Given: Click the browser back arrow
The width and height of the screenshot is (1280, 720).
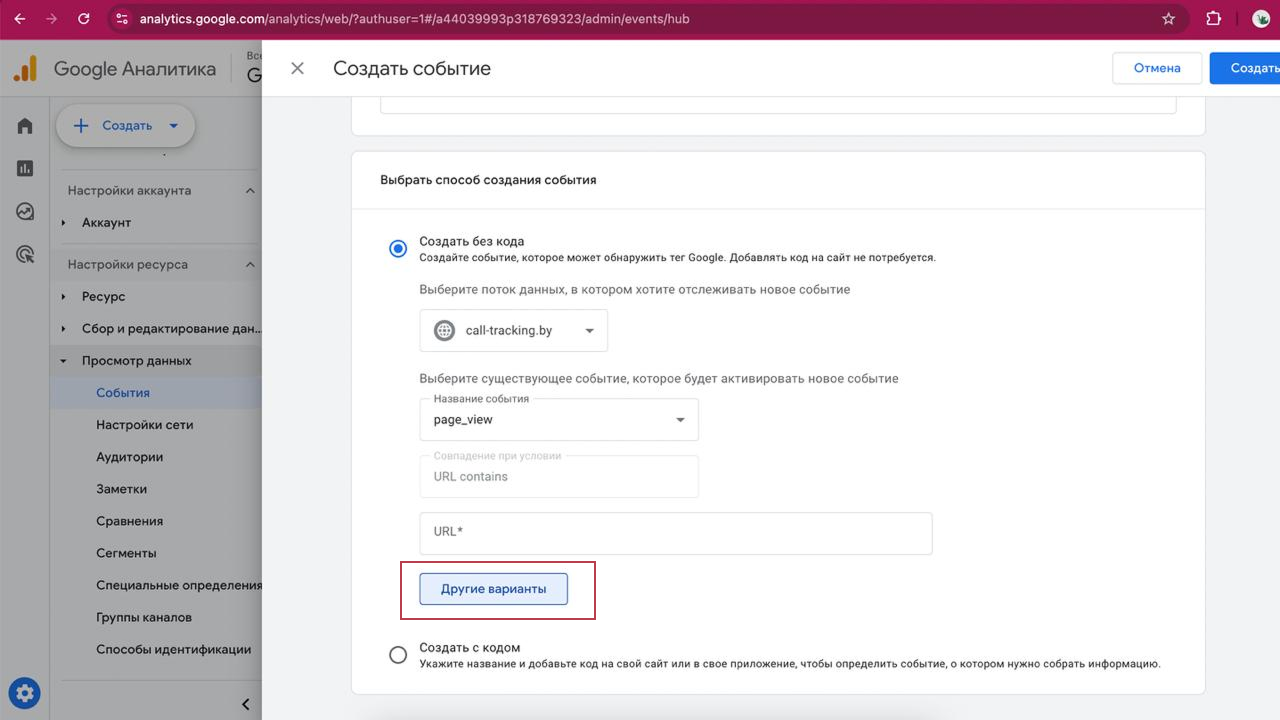Looking at the screenshot, I should click(20, 19).
